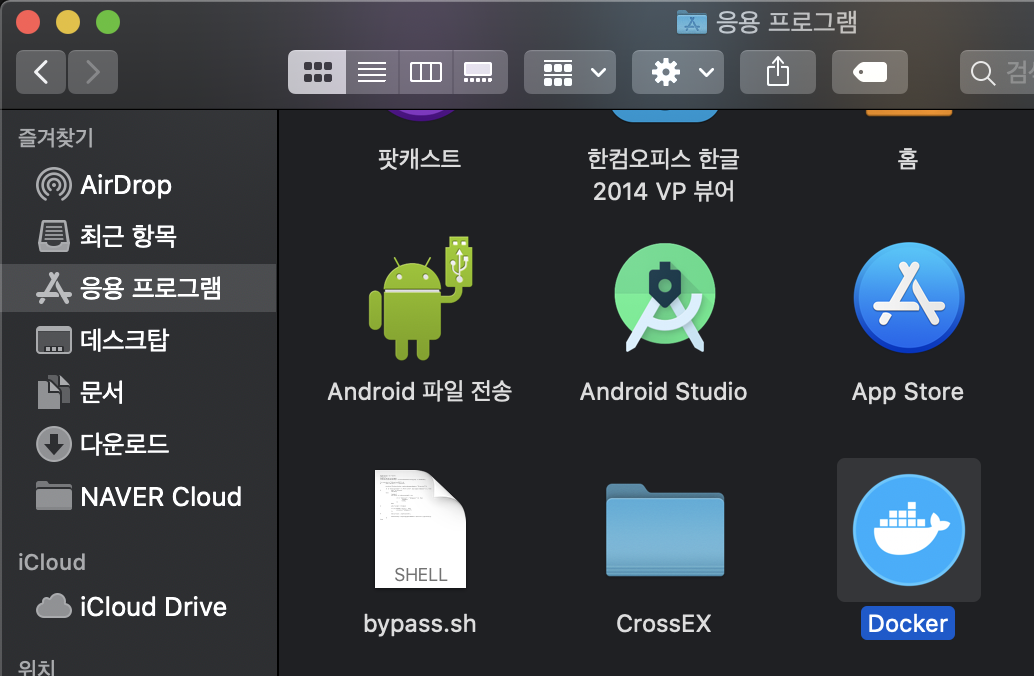Click the CrossEX name label
The height and width of the screenshot is (676, 1034).
point(663,623)
